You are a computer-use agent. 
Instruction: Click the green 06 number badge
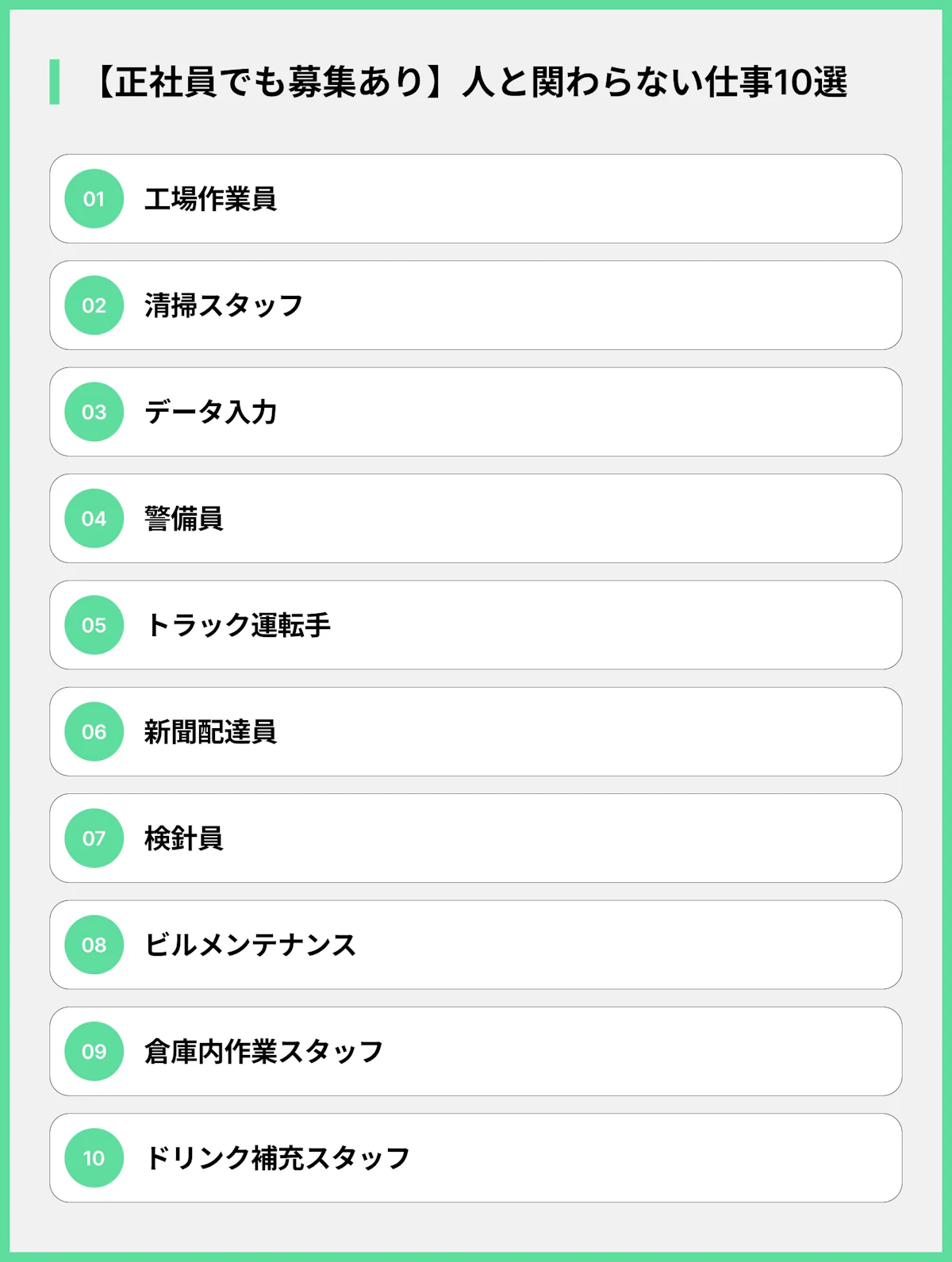(94, 732)
